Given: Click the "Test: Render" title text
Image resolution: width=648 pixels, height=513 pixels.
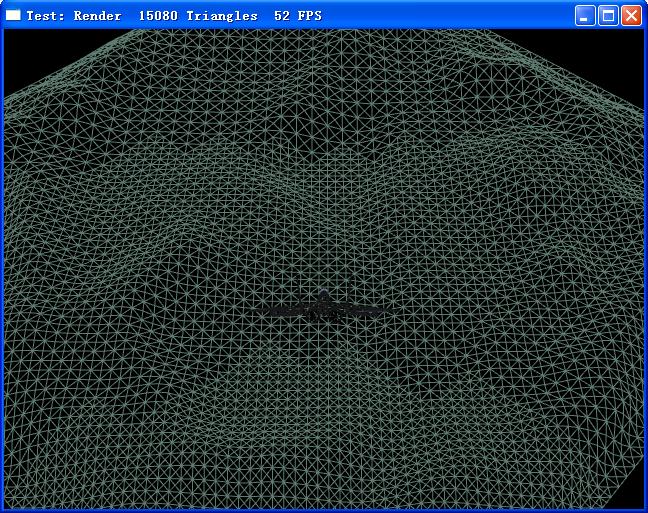Looking at the screenshot, I should [x=73, y=16].
